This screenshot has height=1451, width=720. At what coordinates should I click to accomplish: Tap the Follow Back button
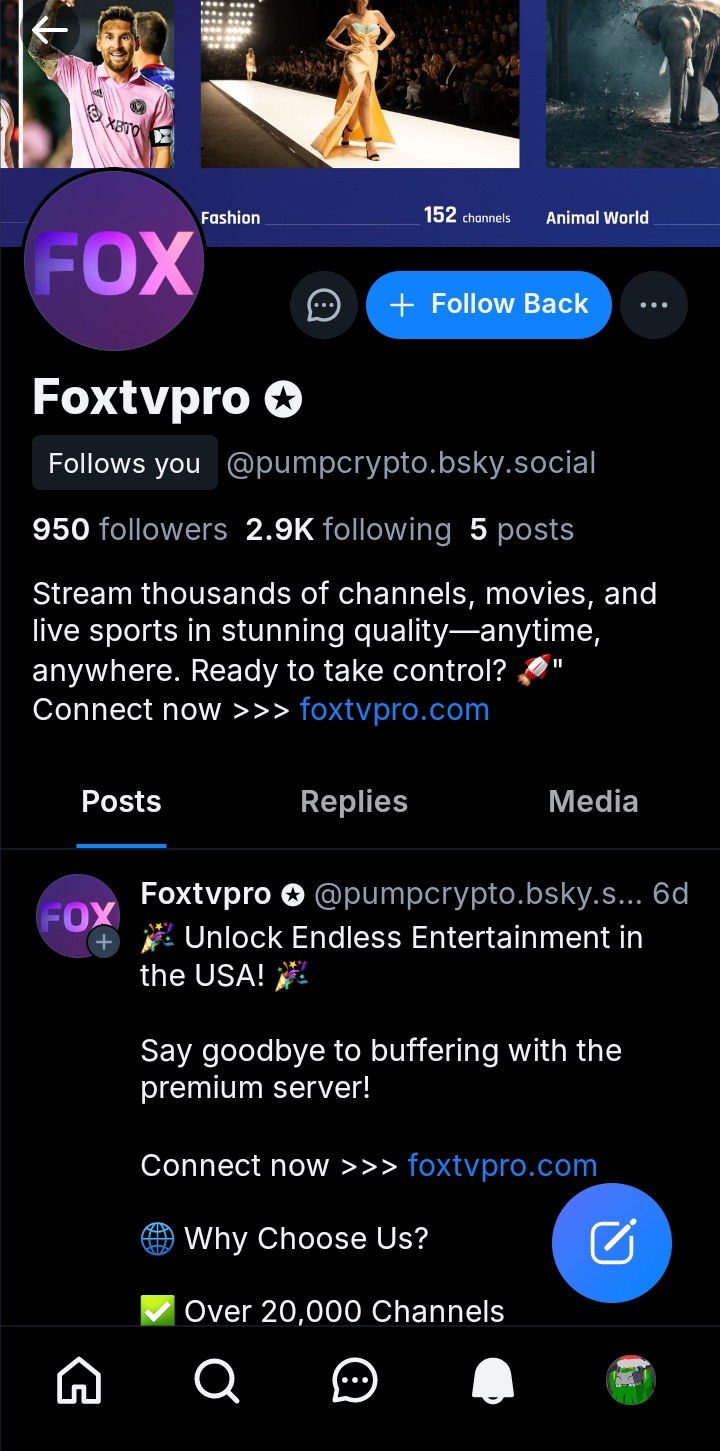(488, 305)
